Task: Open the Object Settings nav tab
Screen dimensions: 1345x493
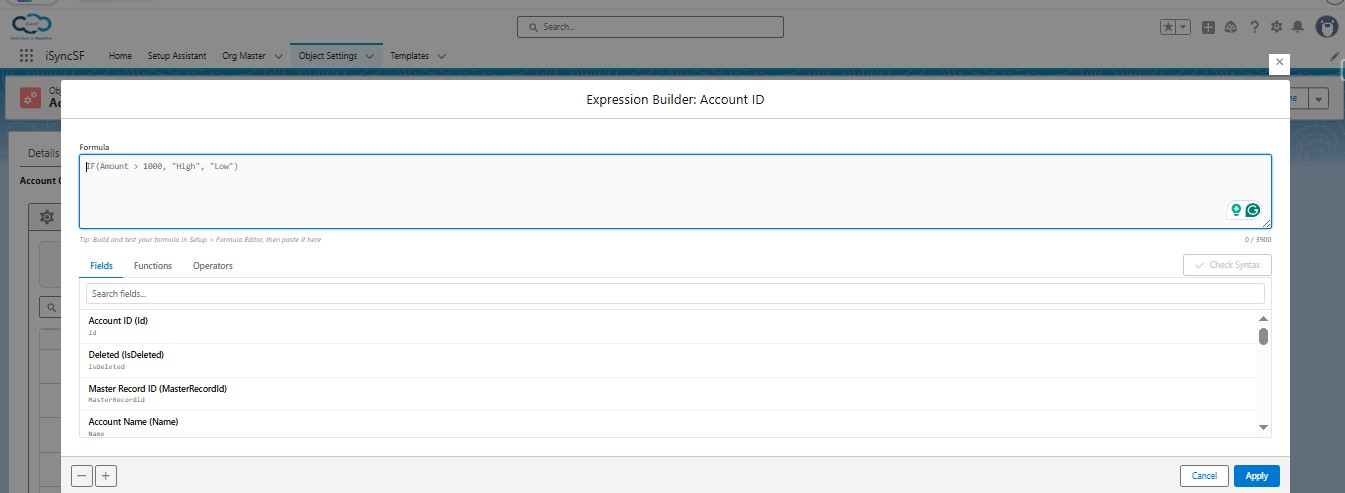Action: [328, 56]
